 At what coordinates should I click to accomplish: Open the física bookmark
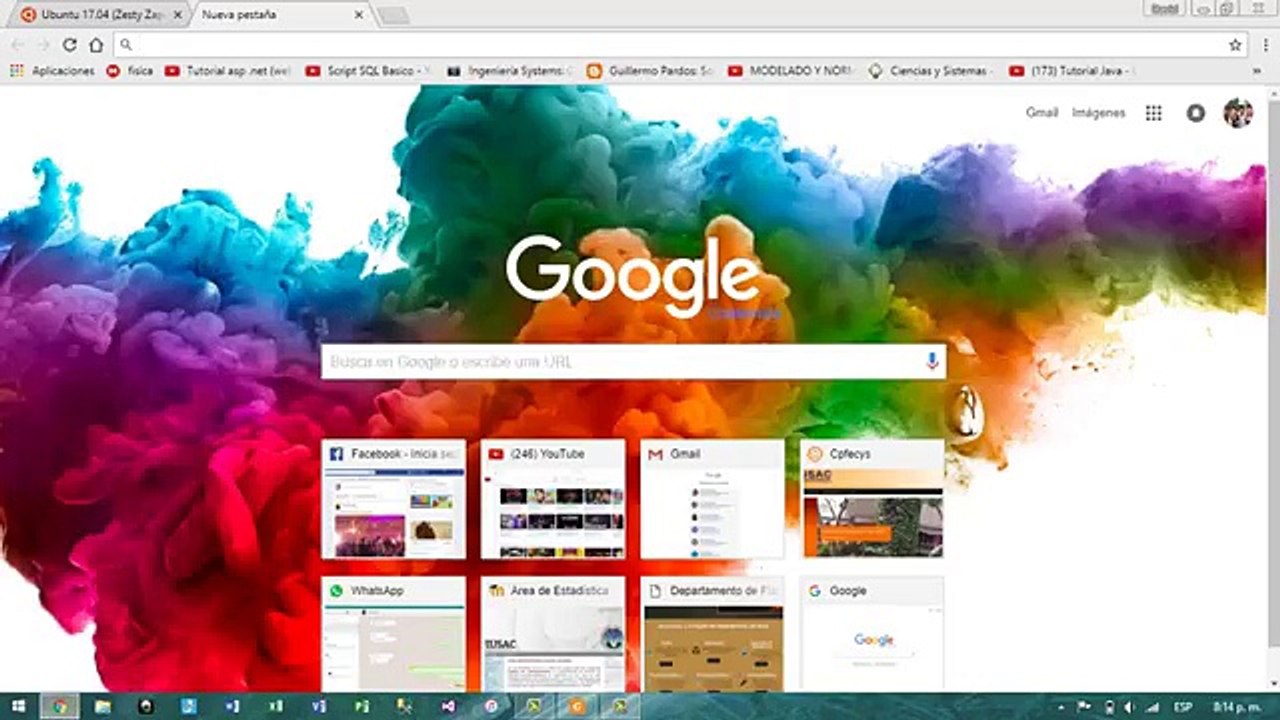[x=130, y=71]
